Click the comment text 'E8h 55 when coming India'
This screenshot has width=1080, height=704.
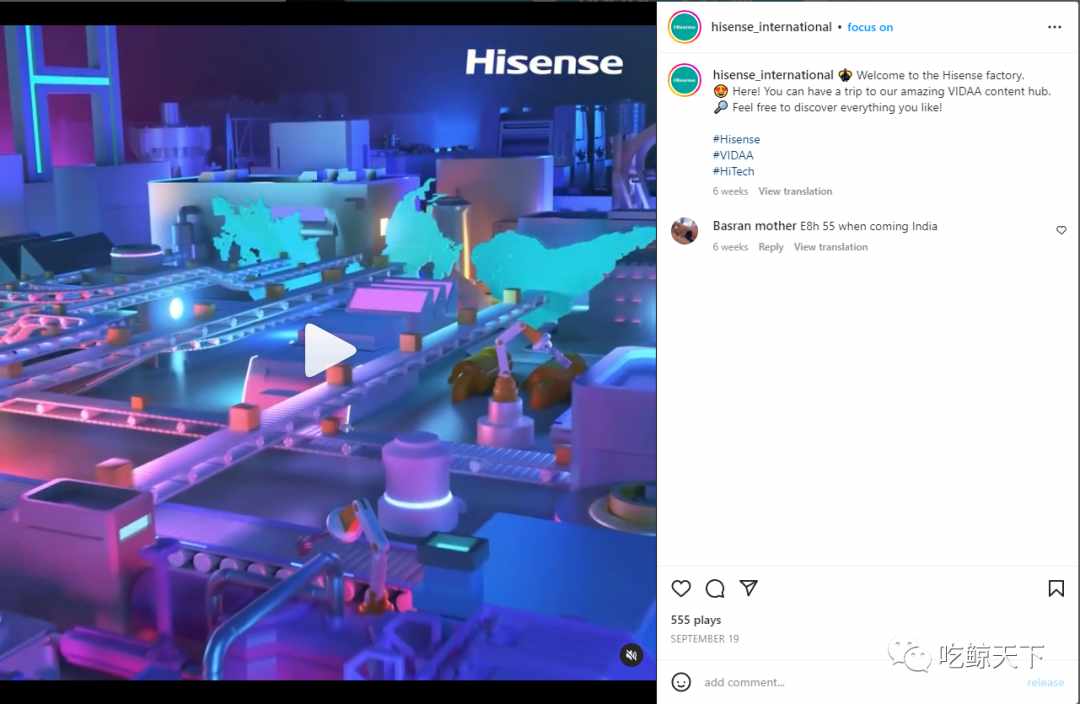click(868, 226)
